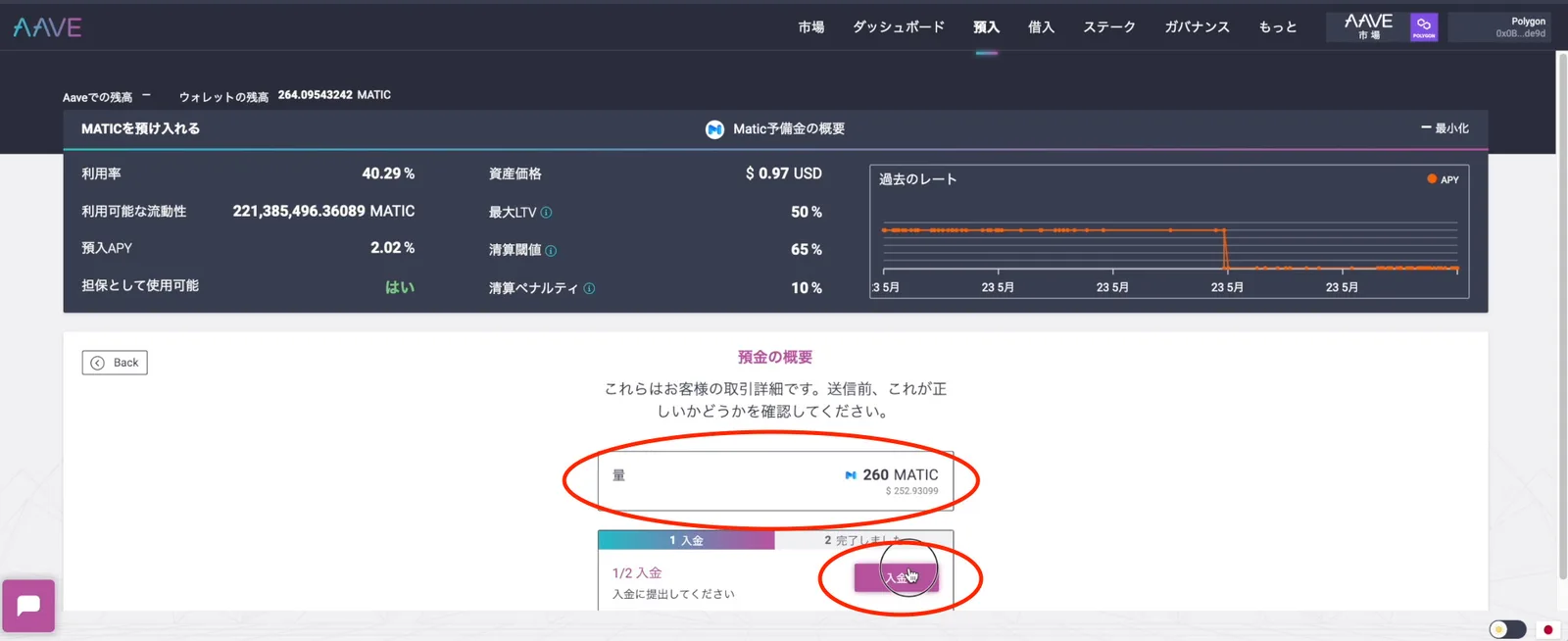Image resolution: width=1568 pixels, height=641 pixels.
Task: Open the chat widget icon
Action: tap(28, 606)
